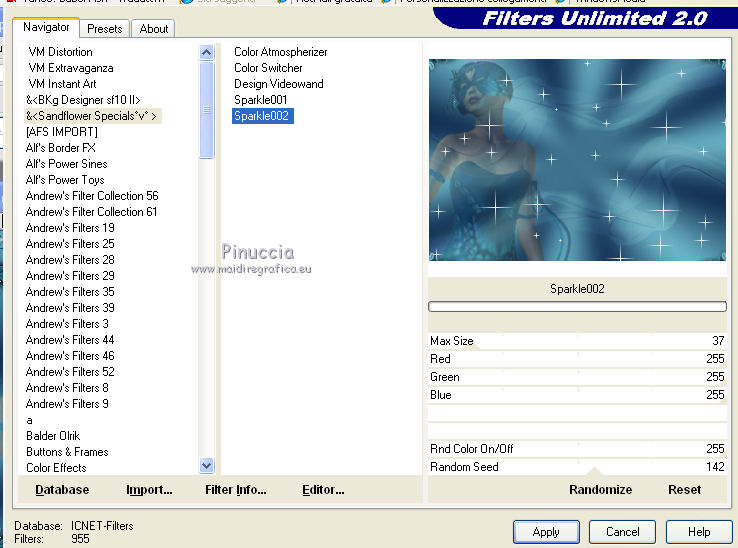Screen dimensions: 738x548
Task: Select Andrew's Filters 46
Action: point(70,356)
